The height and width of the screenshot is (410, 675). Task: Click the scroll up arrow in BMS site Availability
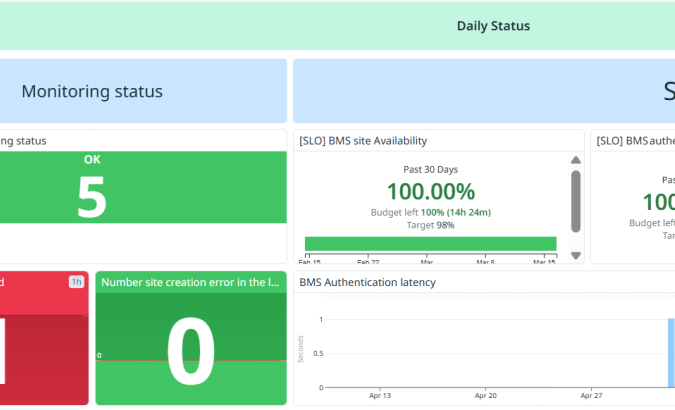coord(576,160)
